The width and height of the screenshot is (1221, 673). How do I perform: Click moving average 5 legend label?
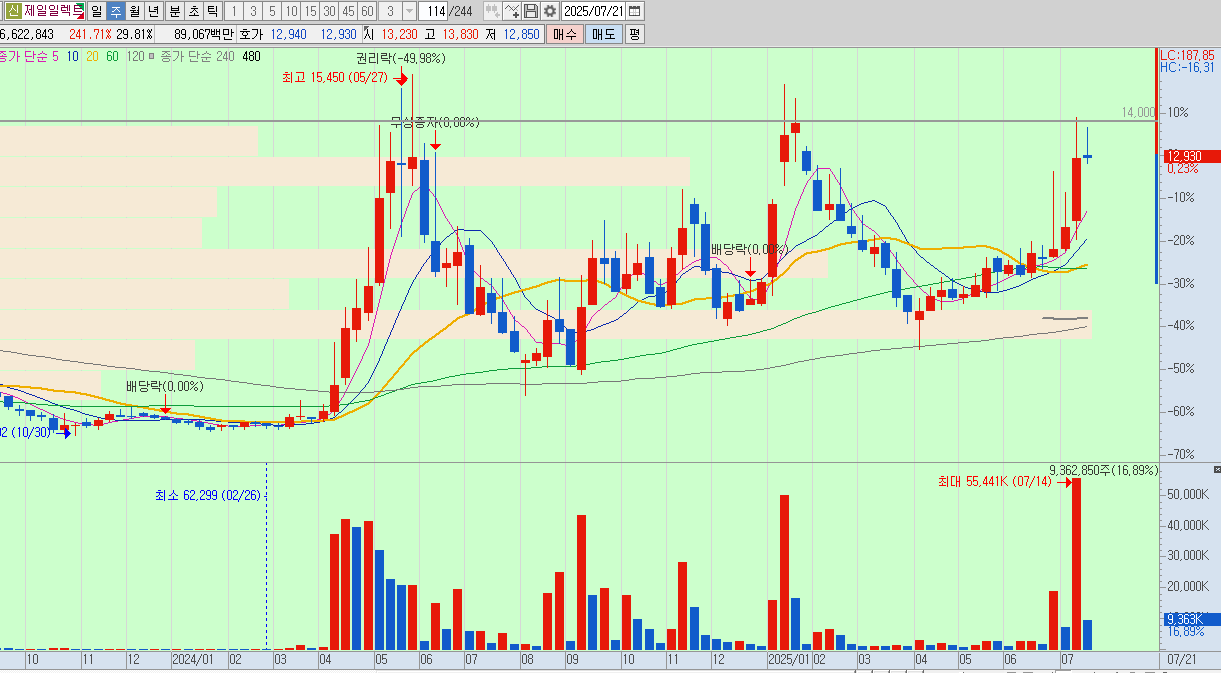pyautogui.click(x=55, y=56)
